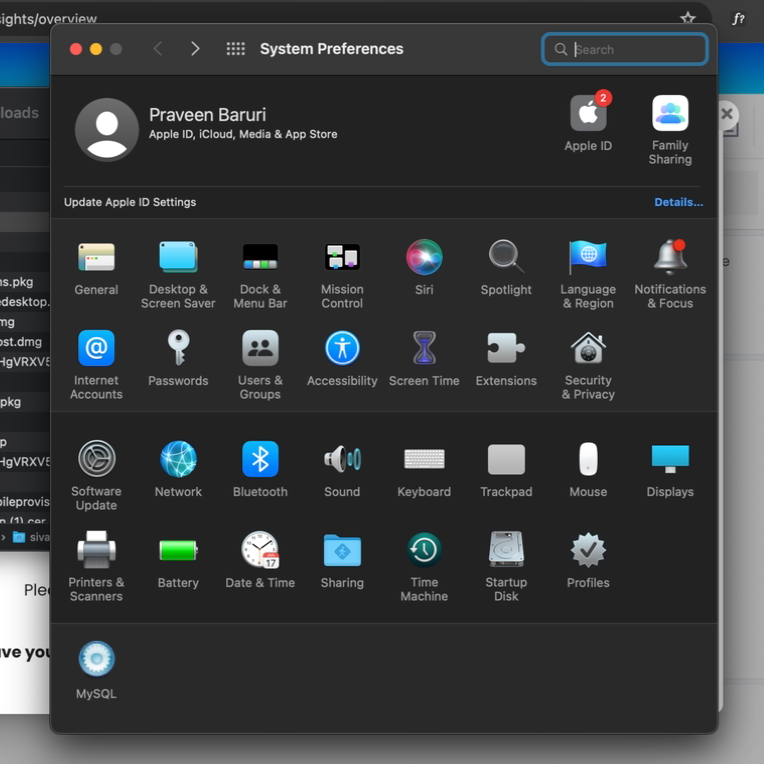Open the General preferences pane

[x=96, y=267]
